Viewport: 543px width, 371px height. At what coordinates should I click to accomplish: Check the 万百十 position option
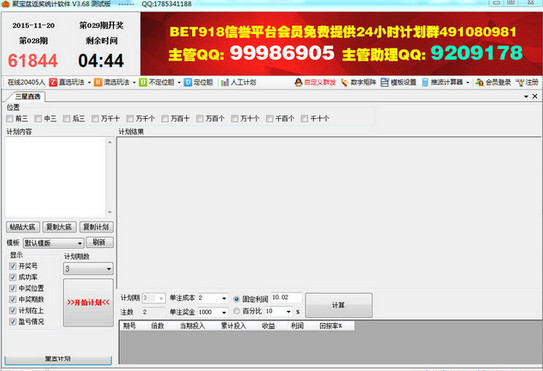coord(165,119)
